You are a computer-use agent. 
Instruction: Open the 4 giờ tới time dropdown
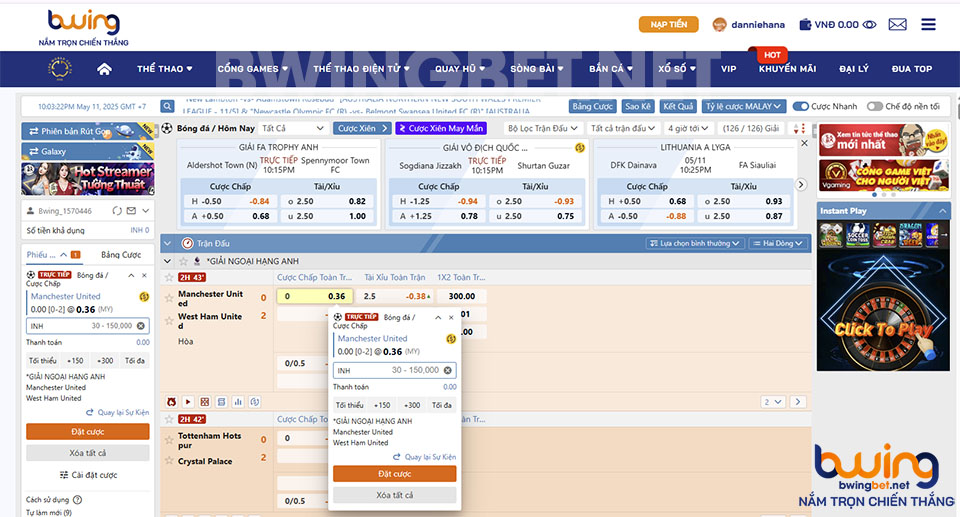(690, 129)
